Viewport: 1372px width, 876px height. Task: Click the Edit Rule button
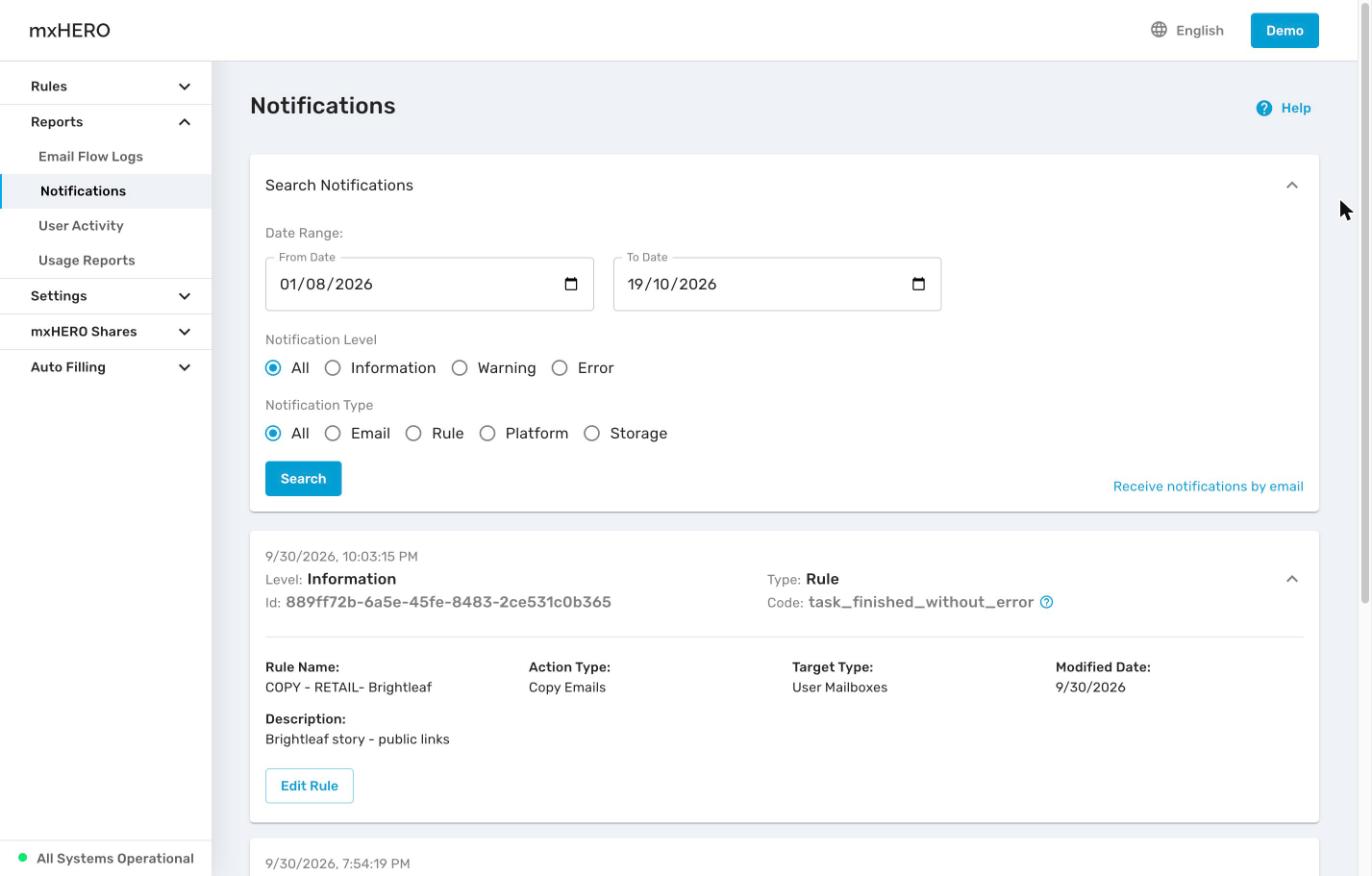pos(309,786)
